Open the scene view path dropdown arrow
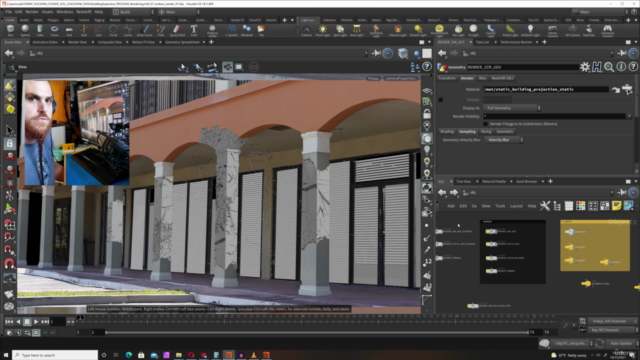The height and width of the screenshot is (360, 640). (366, 53)
